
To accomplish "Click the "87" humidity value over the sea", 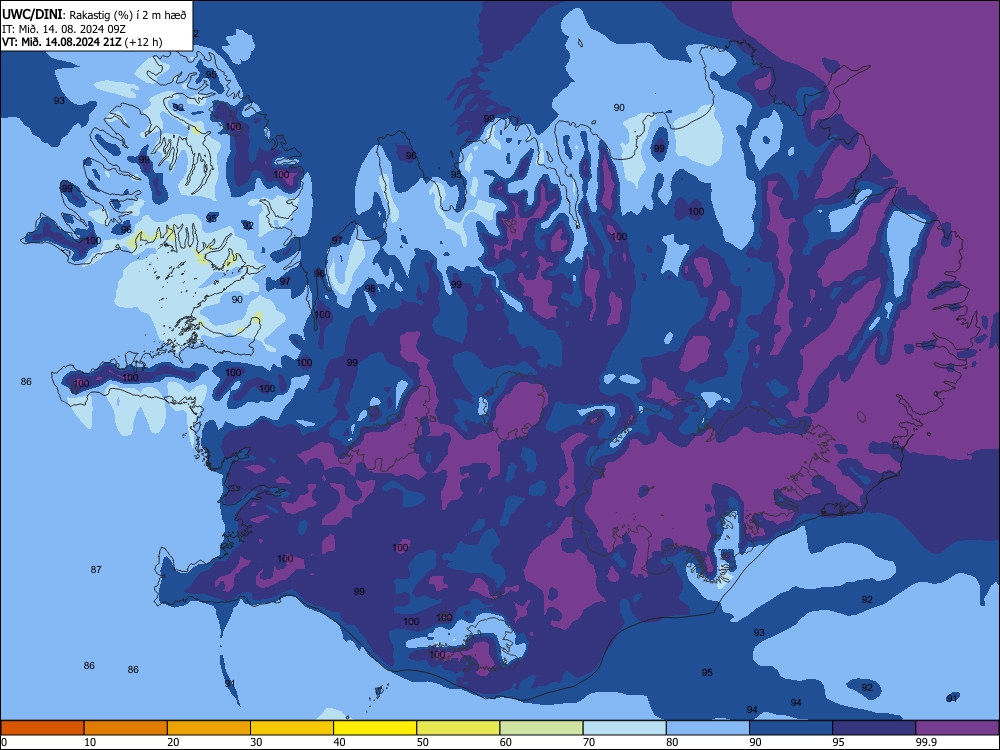I will click(x=96, y=570).
